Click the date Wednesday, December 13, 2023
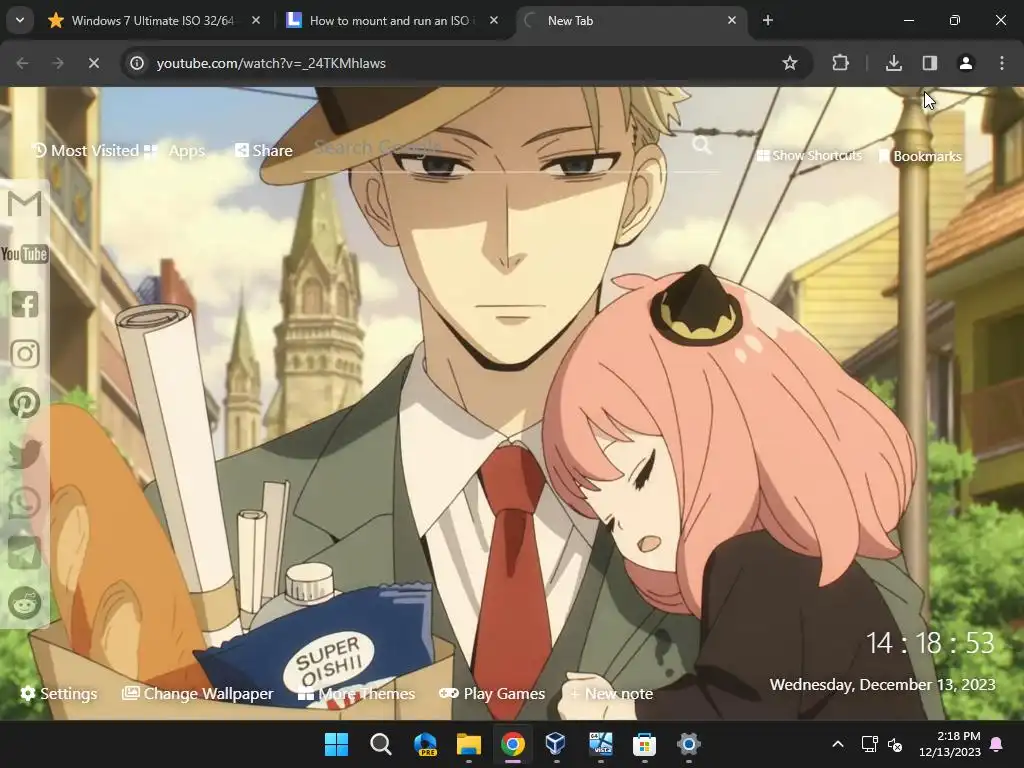 point(882,684)
